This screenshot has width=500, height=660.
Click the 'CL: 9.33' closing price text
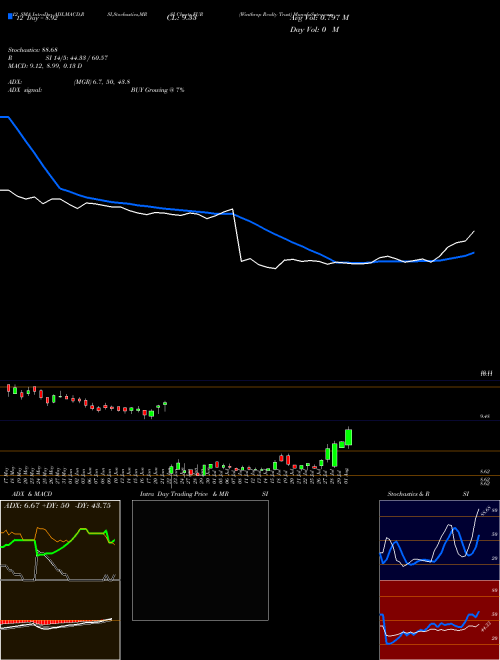tap(181, 19)
